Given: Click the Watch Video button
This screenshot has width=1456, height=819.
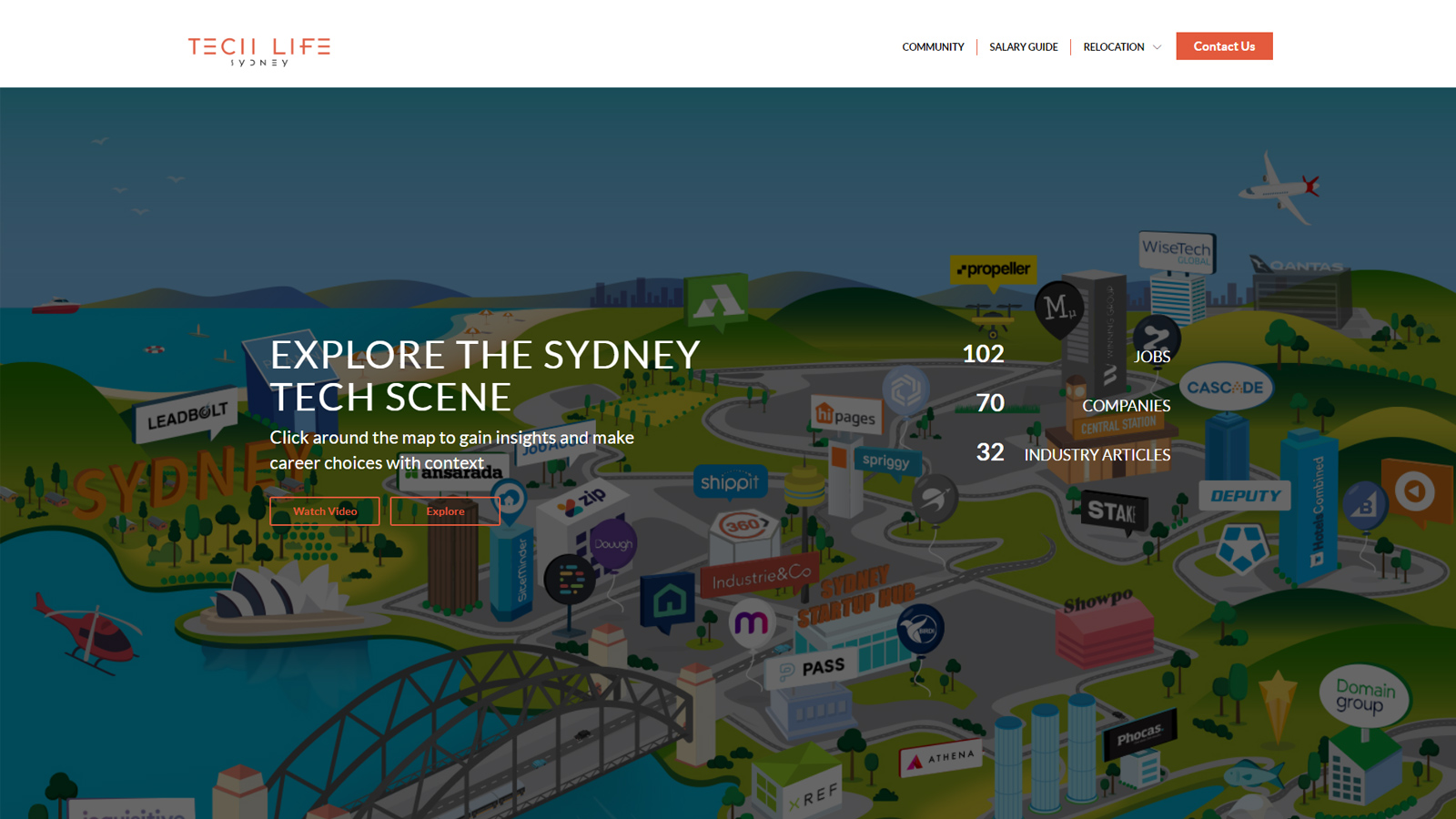Looking at the screenshot, I should point(325,511).
